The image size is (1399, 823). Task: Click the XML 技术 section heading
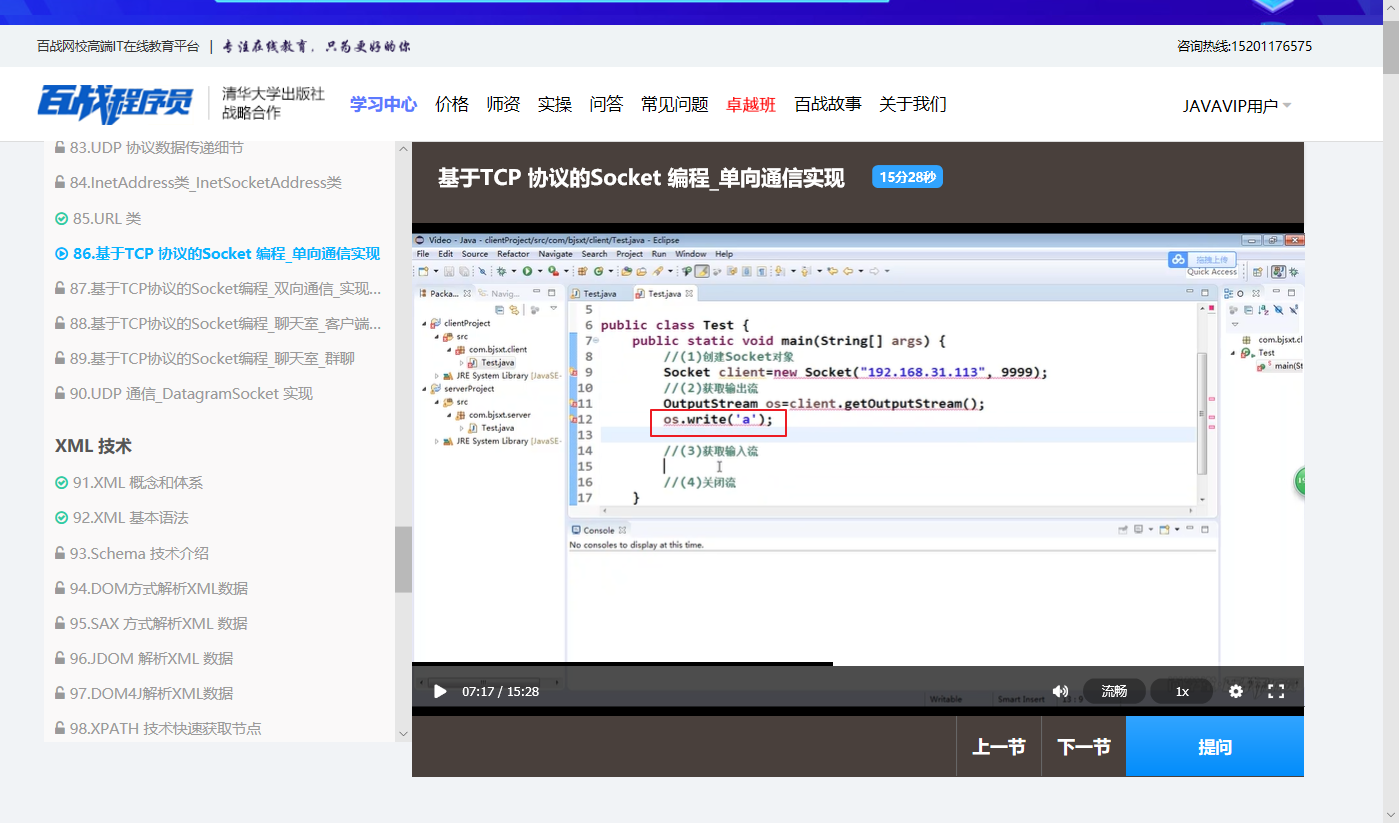[93, 446]
